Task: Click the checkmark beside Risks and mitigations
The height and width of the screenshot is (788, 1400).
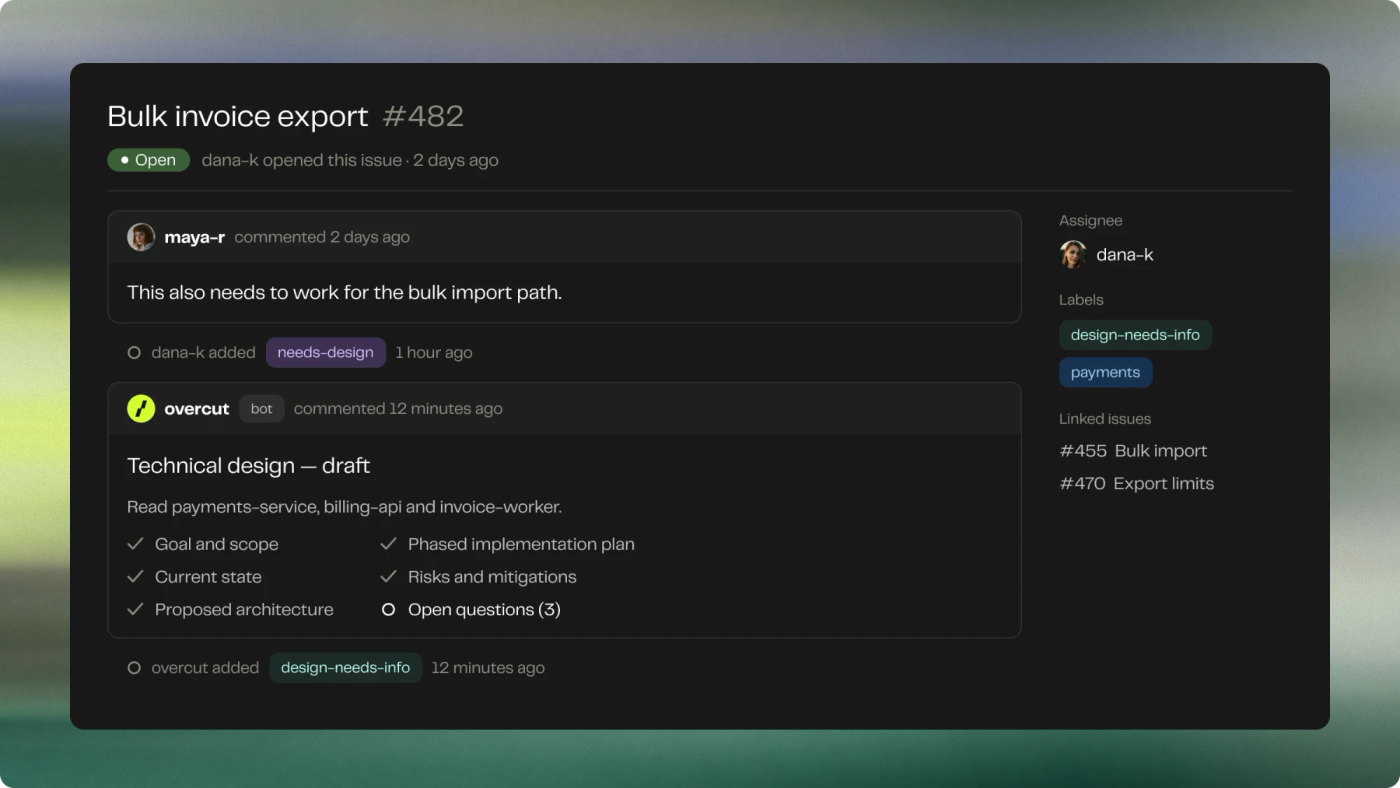Action: 388,577
